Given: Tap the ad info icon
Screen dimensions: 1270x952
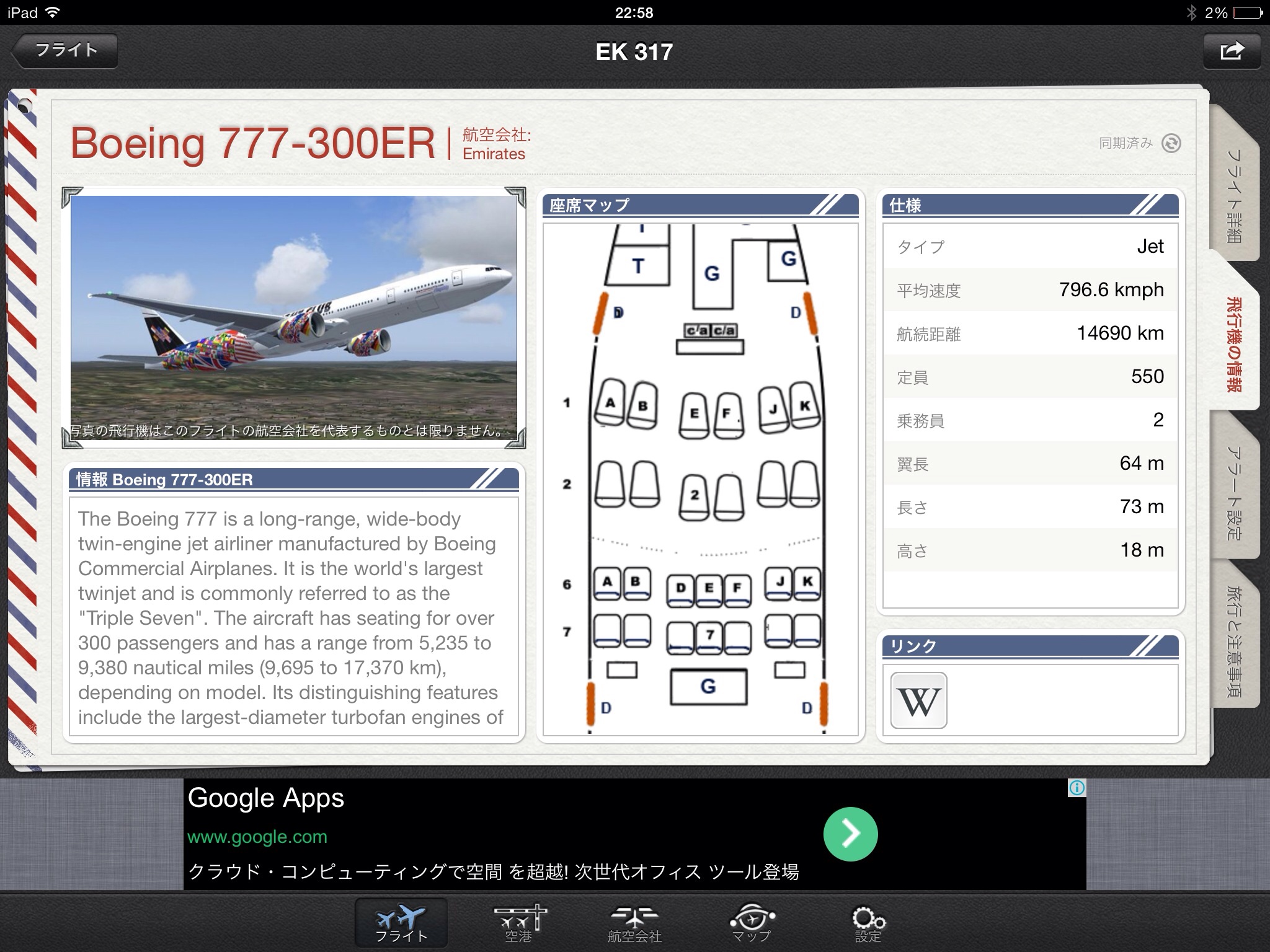Looking at the screenshot, I should (x=1077, y=788).
